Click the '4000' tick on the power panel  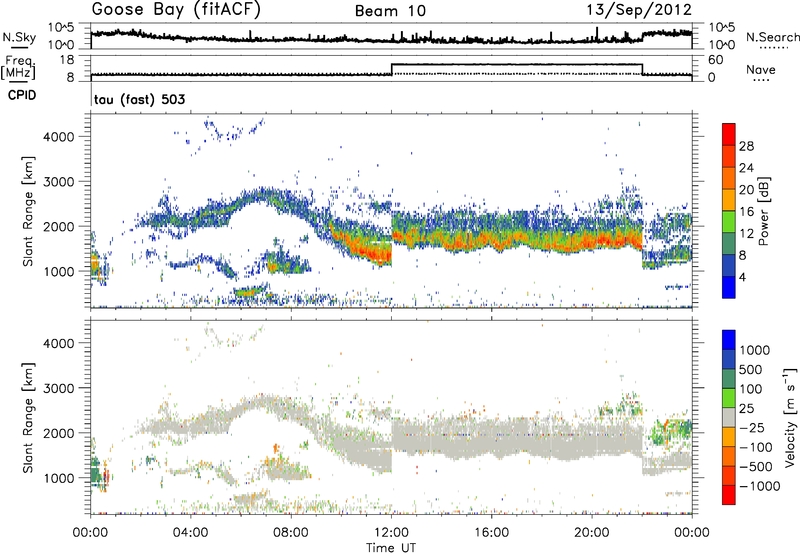(x=59, y=137)
